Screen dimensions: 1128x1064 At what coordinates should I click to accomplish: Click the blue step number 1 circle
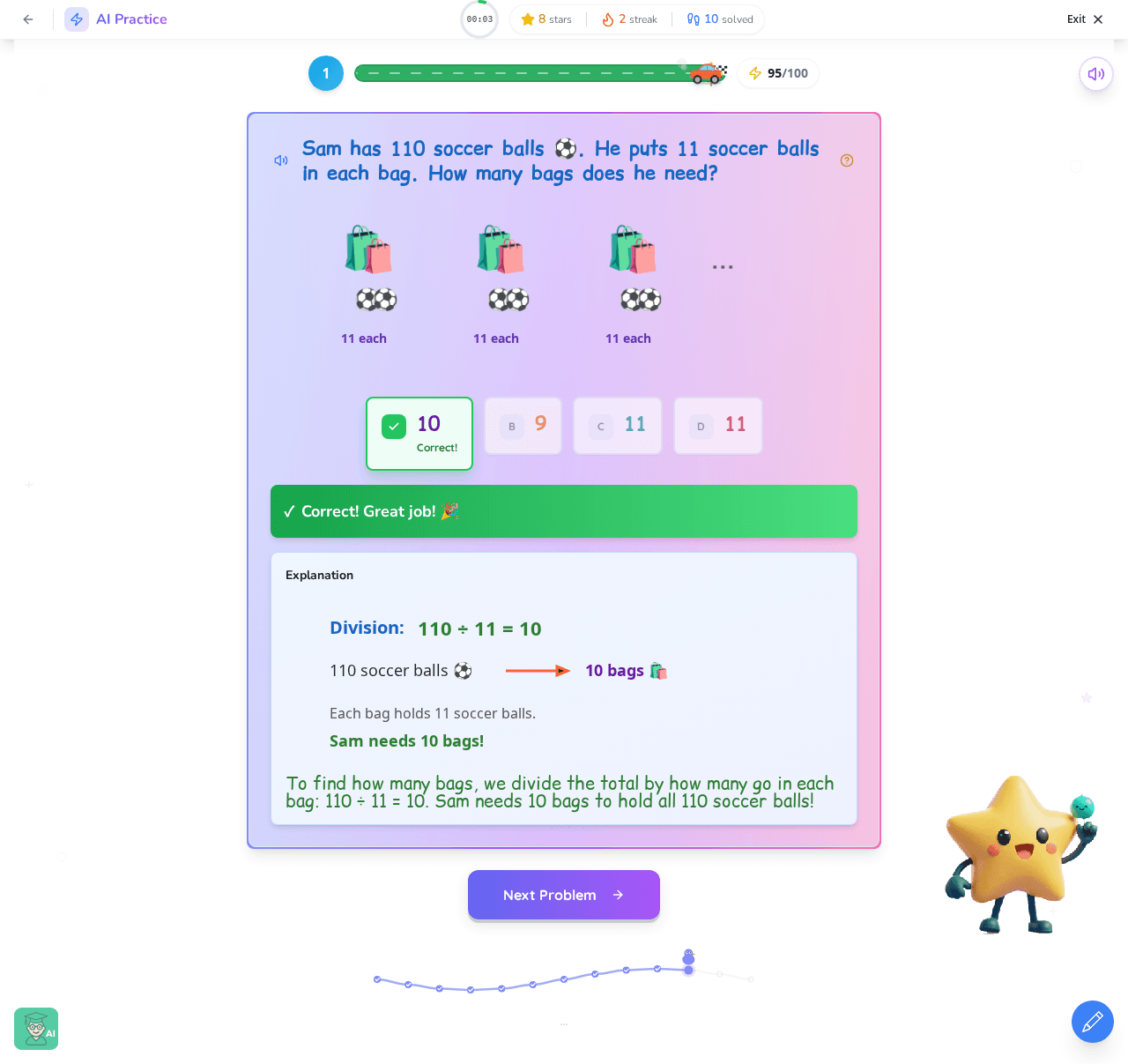click(326, 73)
